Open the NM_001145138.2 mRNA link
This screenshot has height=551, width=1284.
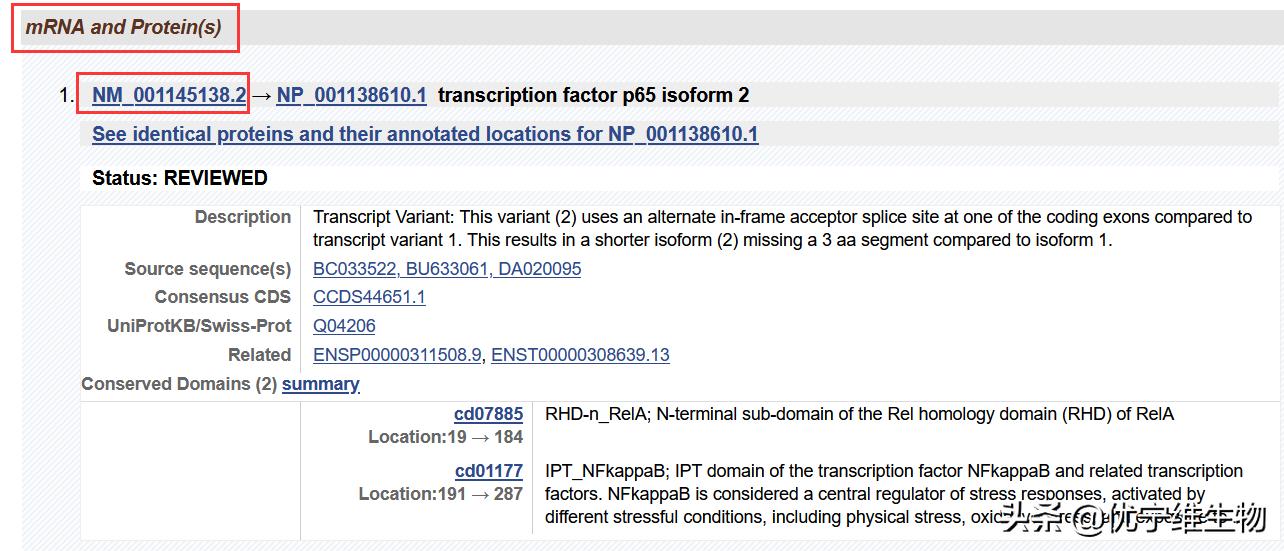169,95
